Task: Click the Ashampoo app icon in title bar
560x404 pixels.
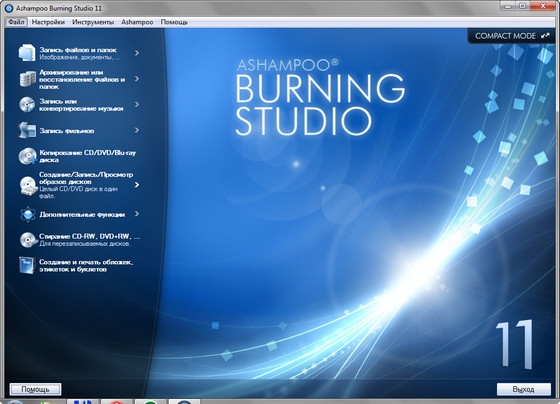Action: (9, 8)
